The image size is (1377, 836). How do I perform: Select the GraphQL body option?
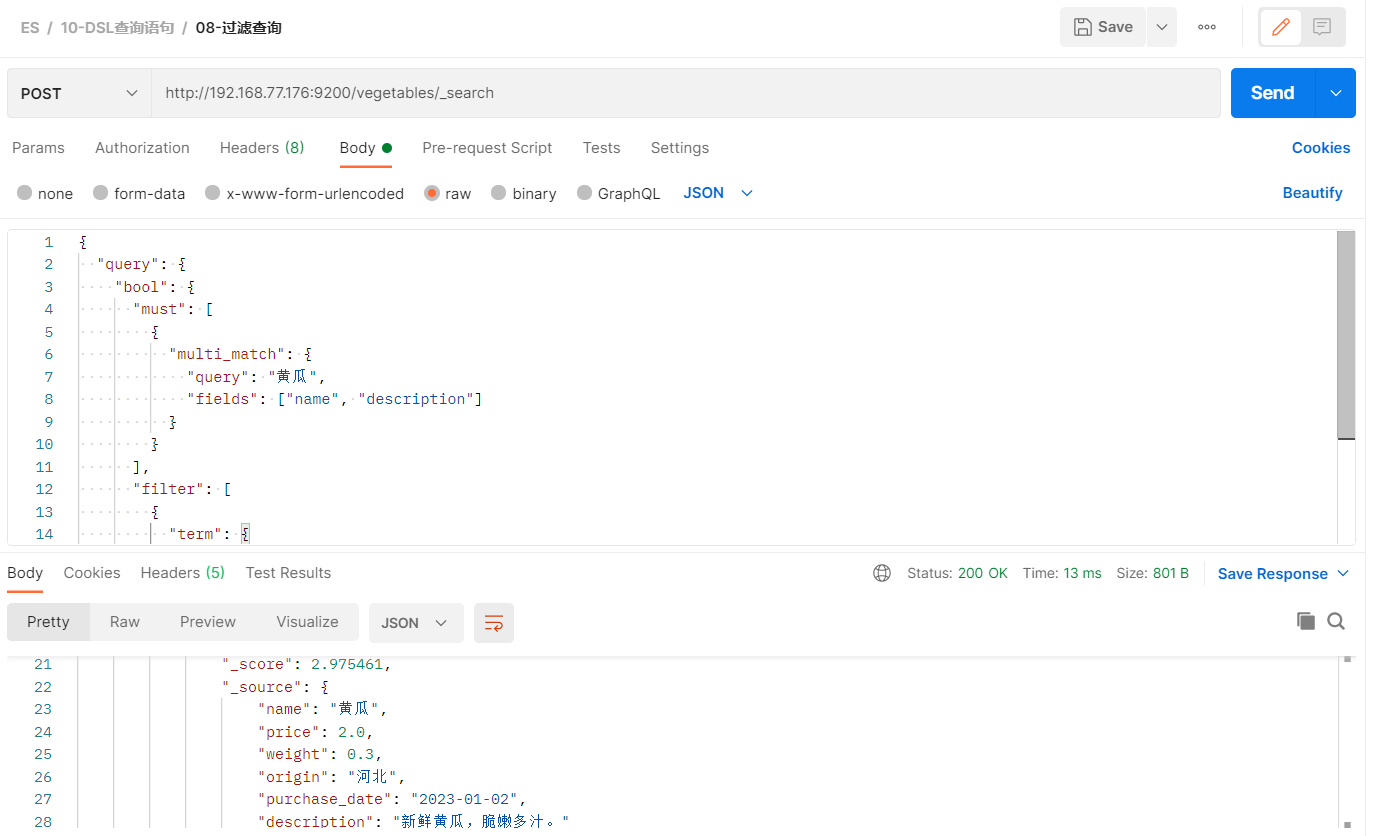(x=619, y=193)
